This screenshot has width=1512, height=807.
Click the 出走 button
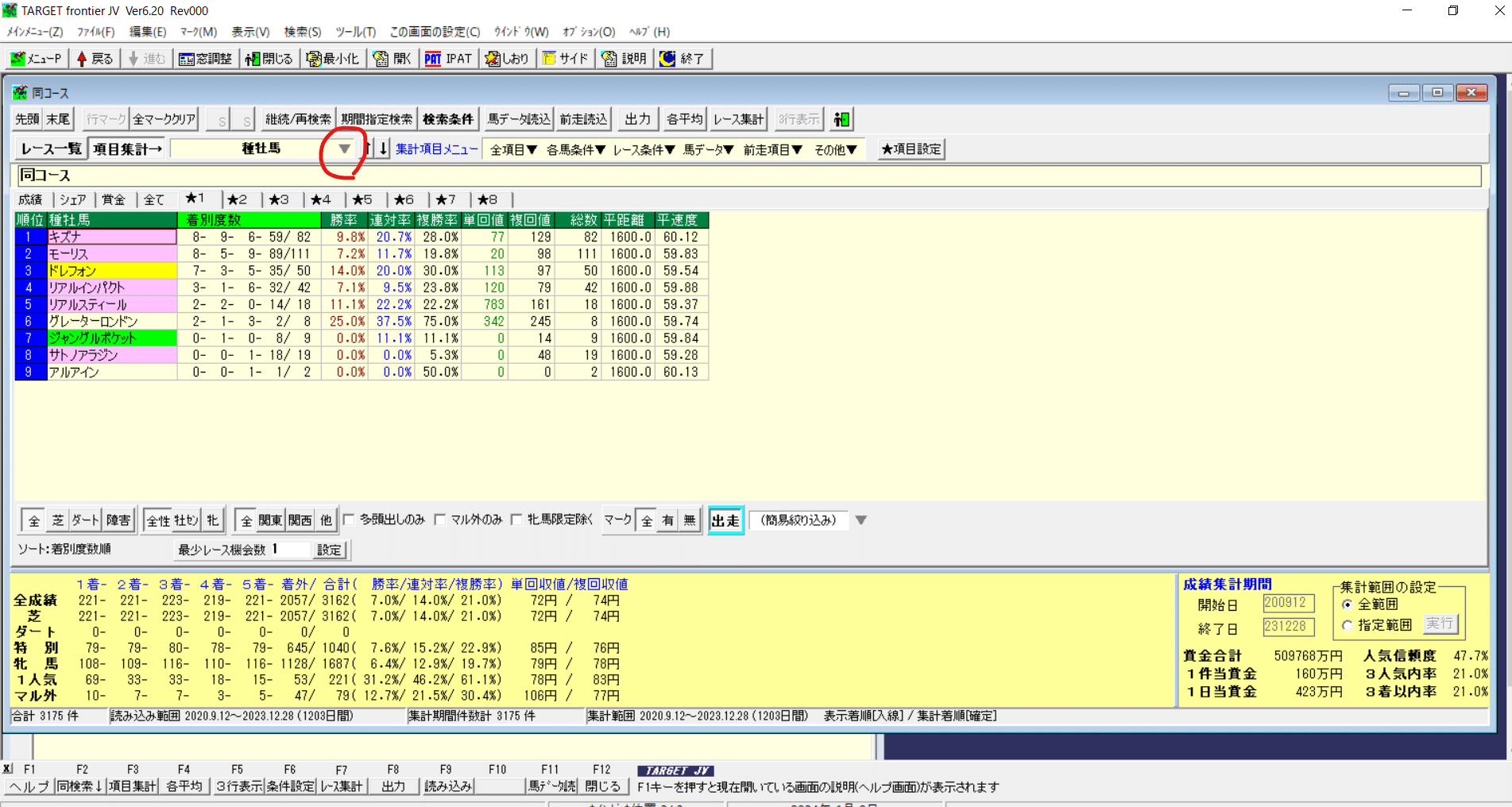(725, 520)
